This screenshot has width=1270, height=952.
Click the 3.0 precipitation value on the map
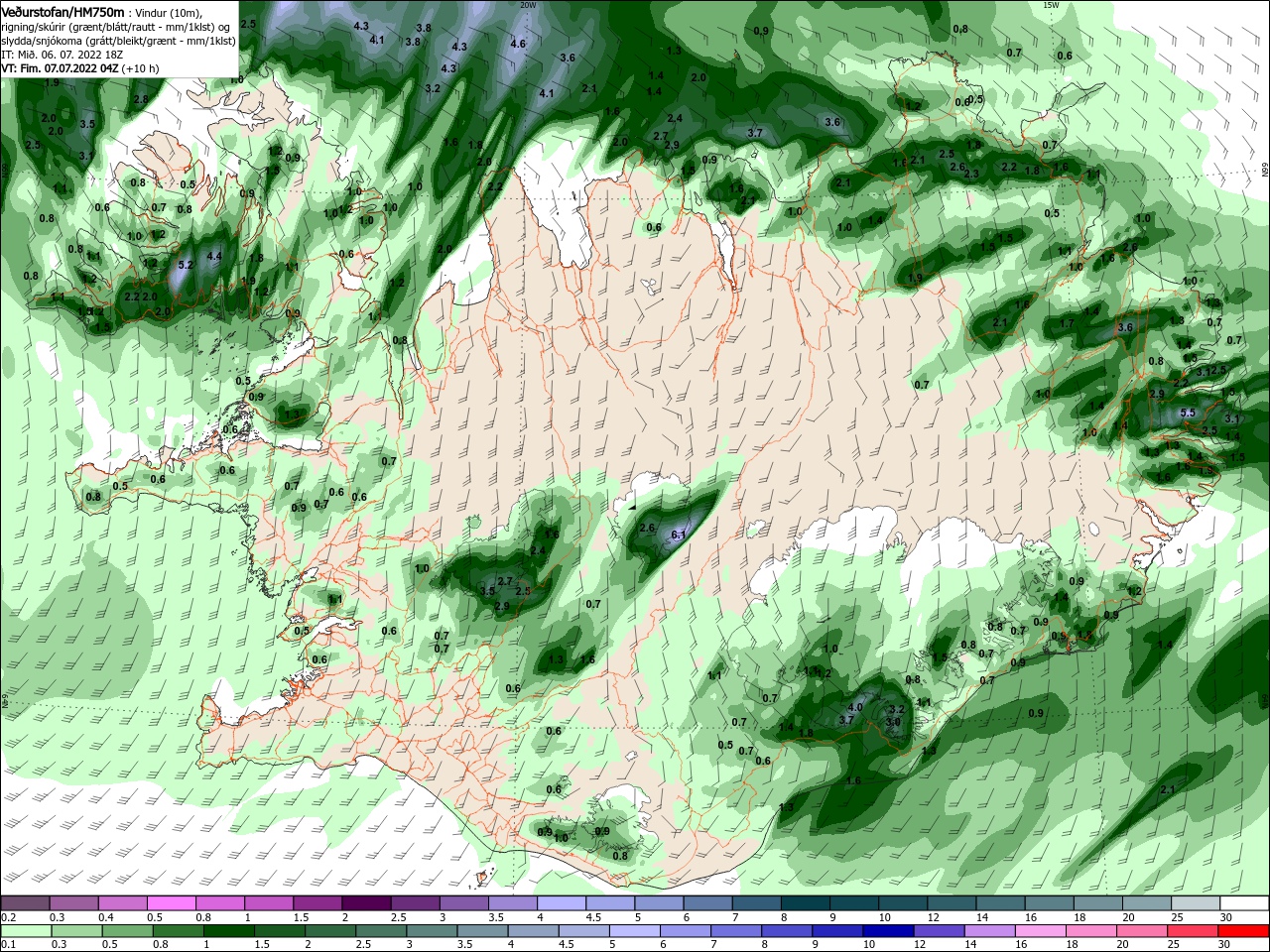coord(893,723)
